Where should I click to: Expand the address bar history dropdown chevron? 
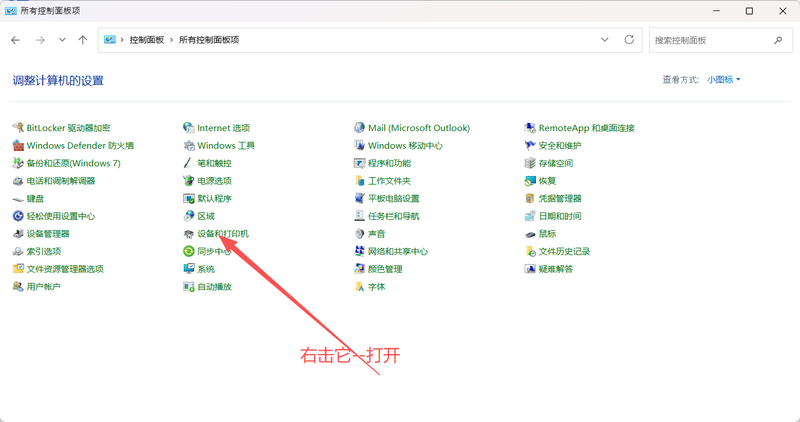[x=604, y=40]
